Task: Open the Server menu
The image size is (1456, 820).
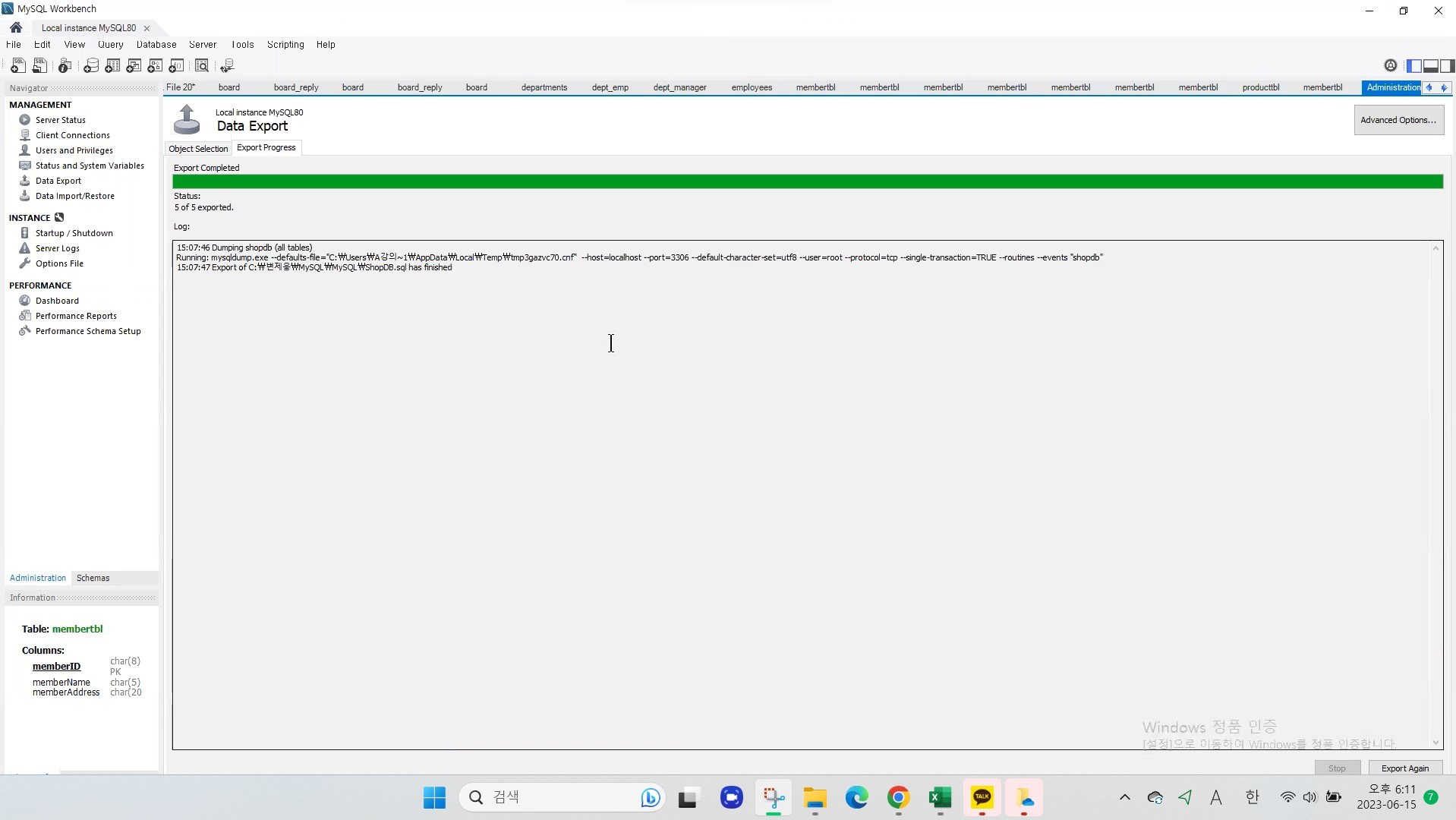Action: [203, 44]
